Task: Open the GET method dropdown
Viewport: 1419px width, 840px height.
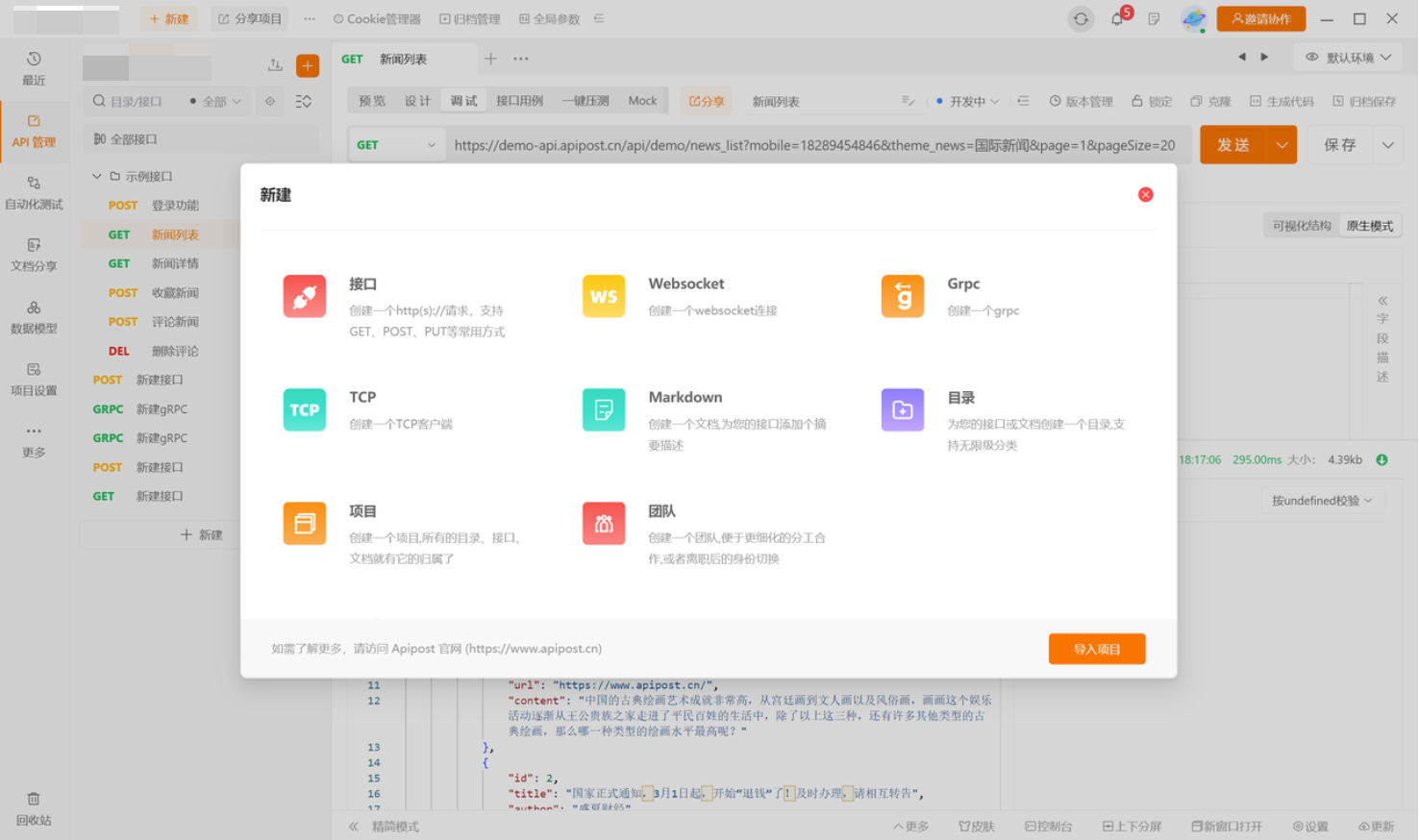Action: [x=396, y=145]
